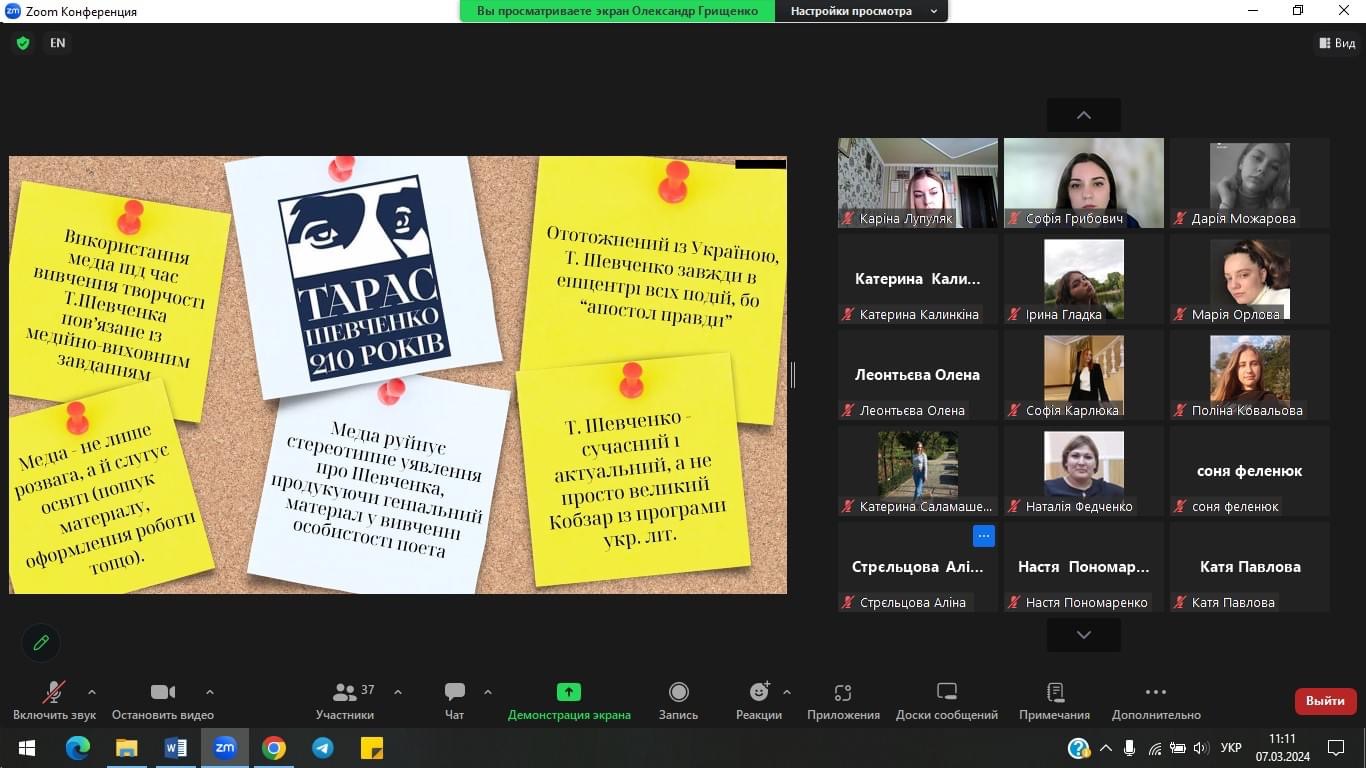Unmute with the Включить звук microphone icon

pyautogui.click(x=54, y=692)
